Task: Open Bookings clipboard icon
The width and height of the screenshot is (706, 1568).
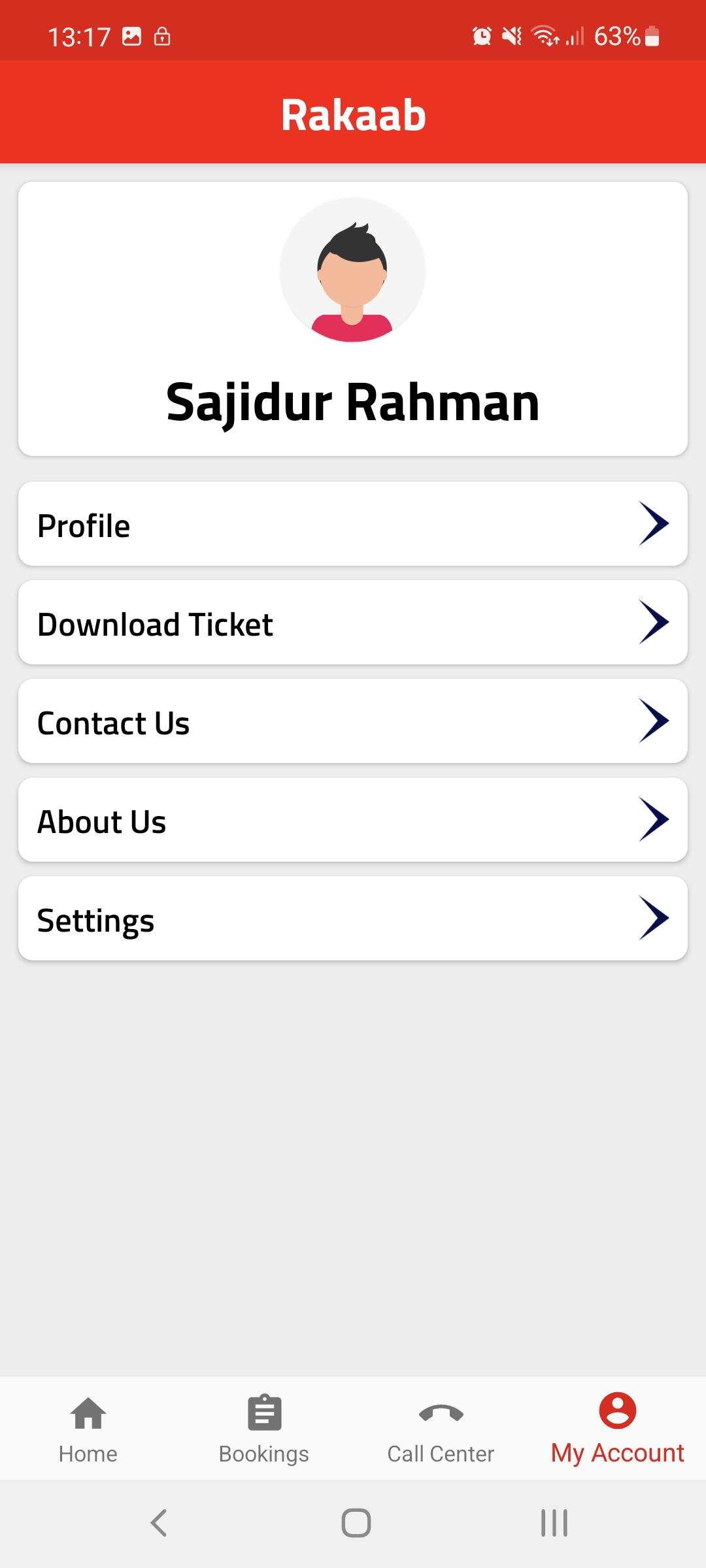Action: coord(264,1414)
